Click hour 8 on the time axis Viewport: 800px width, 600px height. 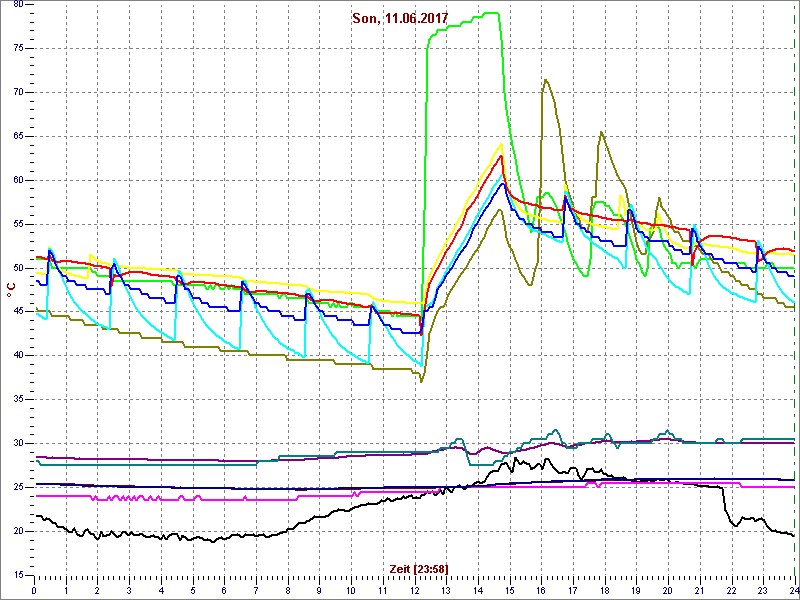pyautogui.click(x=288, y=591)
